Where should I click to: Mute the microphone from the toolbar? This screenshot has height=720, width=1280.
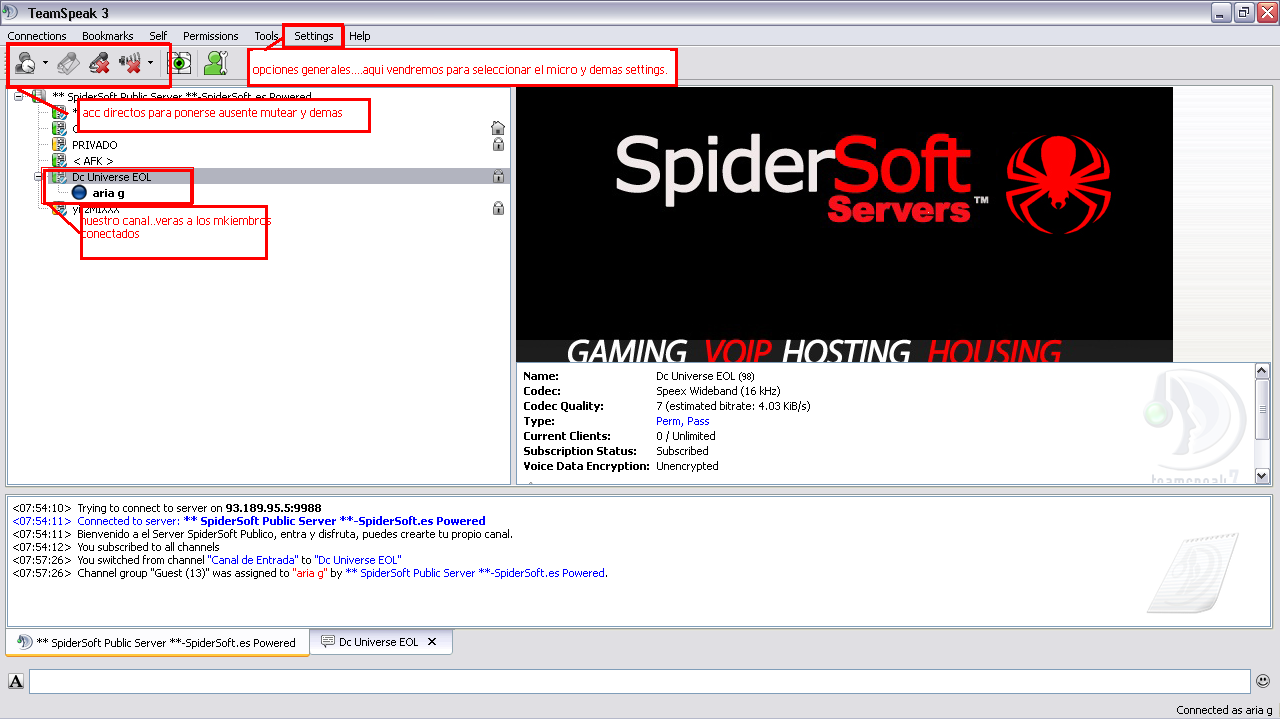click(99, 63)
